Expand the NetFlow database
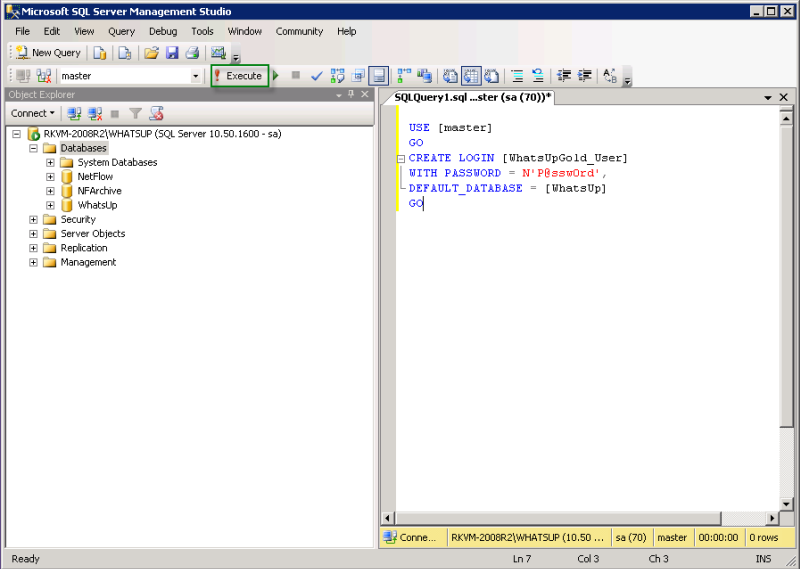 coord(50,177)
